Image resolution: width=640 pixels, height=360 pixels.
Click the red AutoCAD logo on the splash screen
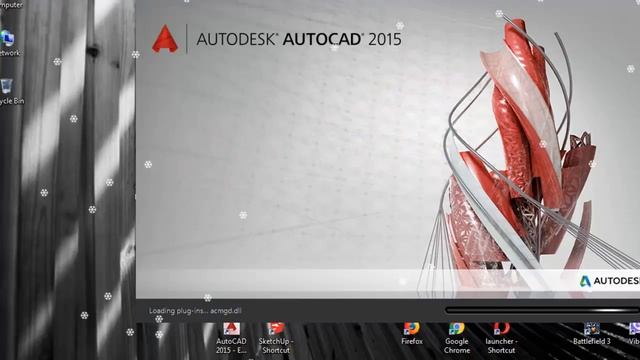click(165, 39)
